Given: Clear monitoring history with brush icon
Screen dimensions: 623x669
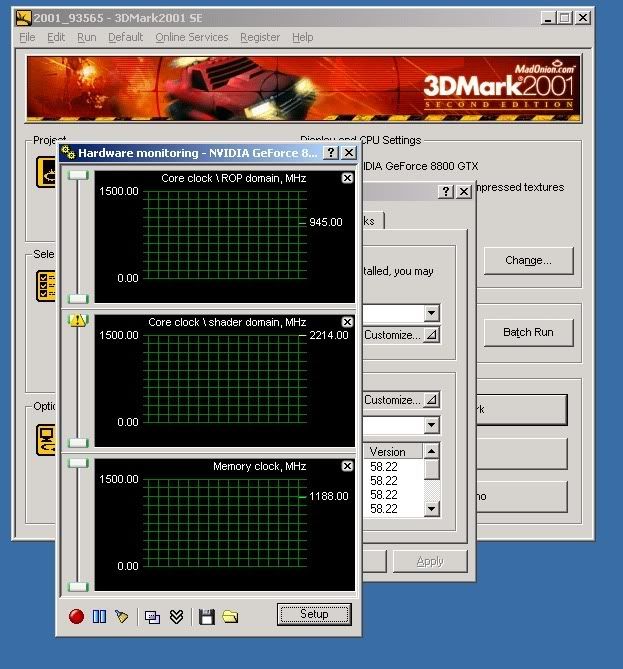Looking at the screenshot, I should [122, 617].
